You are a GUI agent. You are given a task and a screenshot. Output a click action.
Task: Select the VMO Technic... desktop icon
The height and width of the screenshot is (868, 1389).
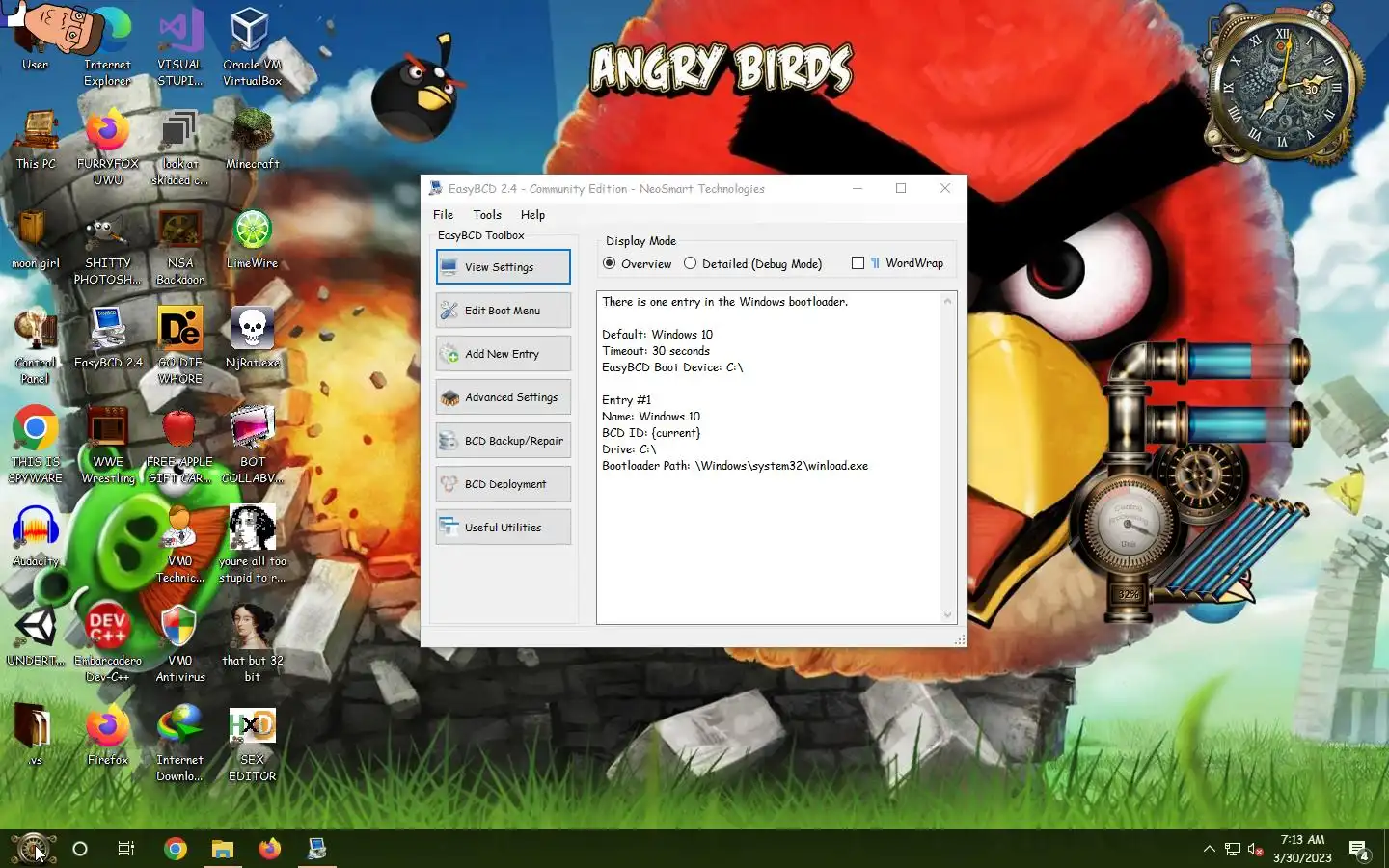pos(179,545)
